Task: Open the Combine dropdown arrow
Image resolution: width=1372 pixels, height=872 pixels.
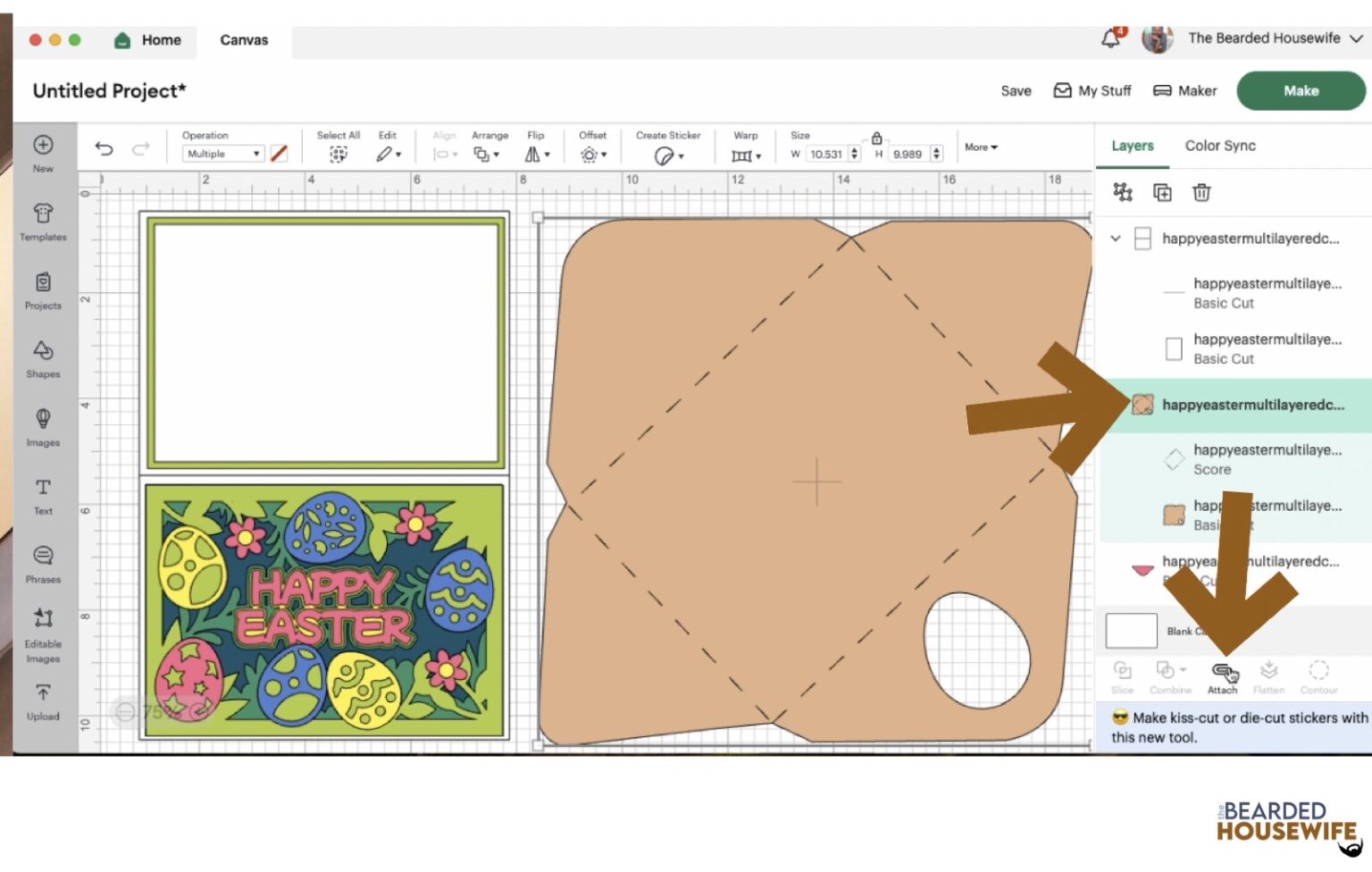Action: point(1184,668)
